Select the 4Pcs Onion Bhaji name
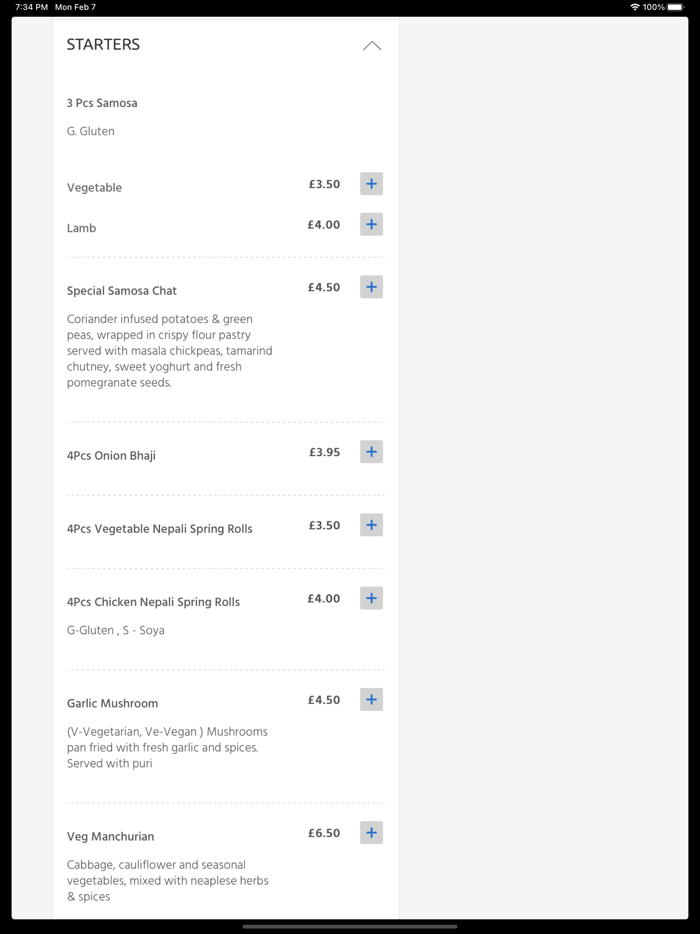This screenshot has height=934, width=700. [x=111, y=456]
